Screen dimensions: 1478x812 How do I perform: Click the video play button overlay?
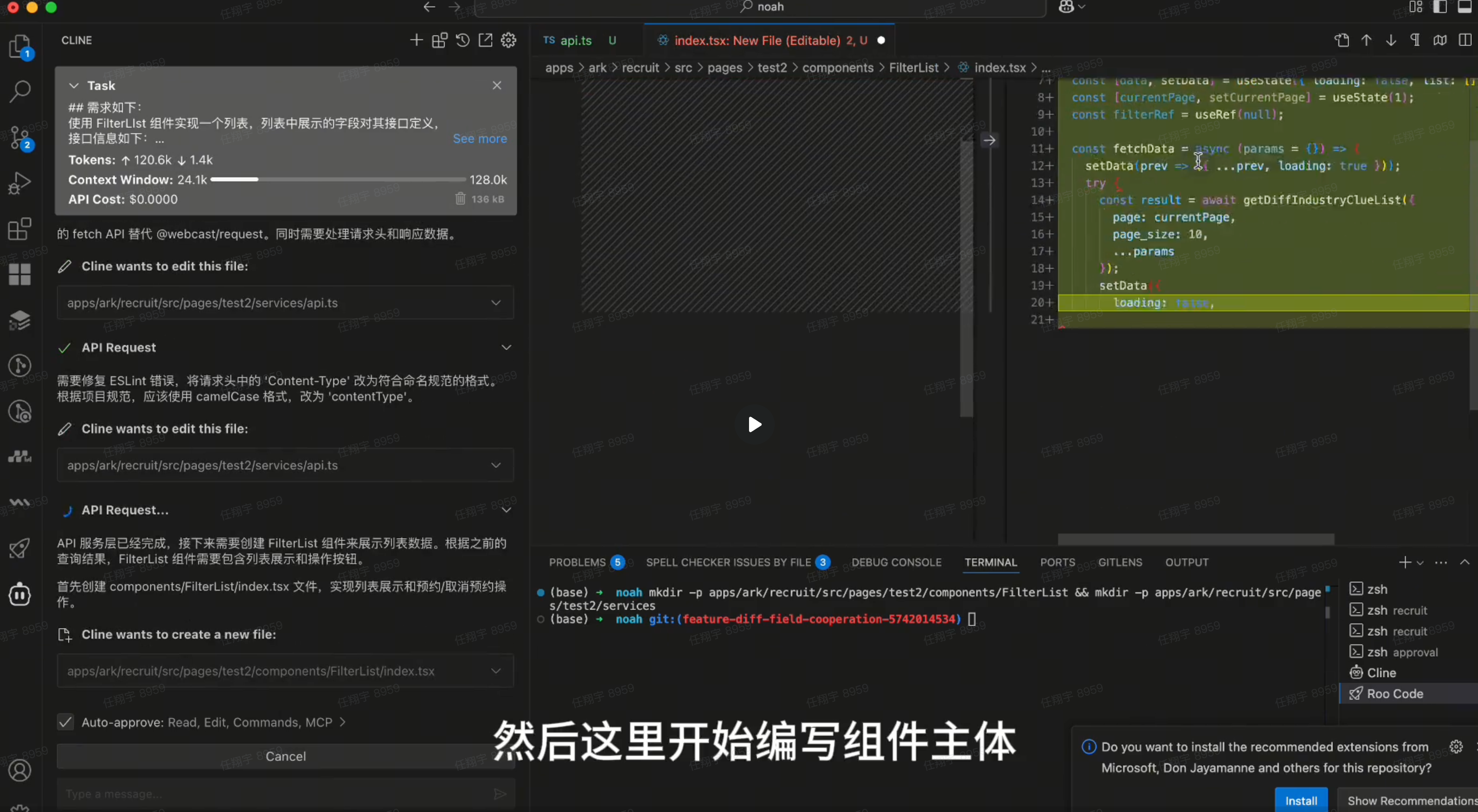pos(754,424)
